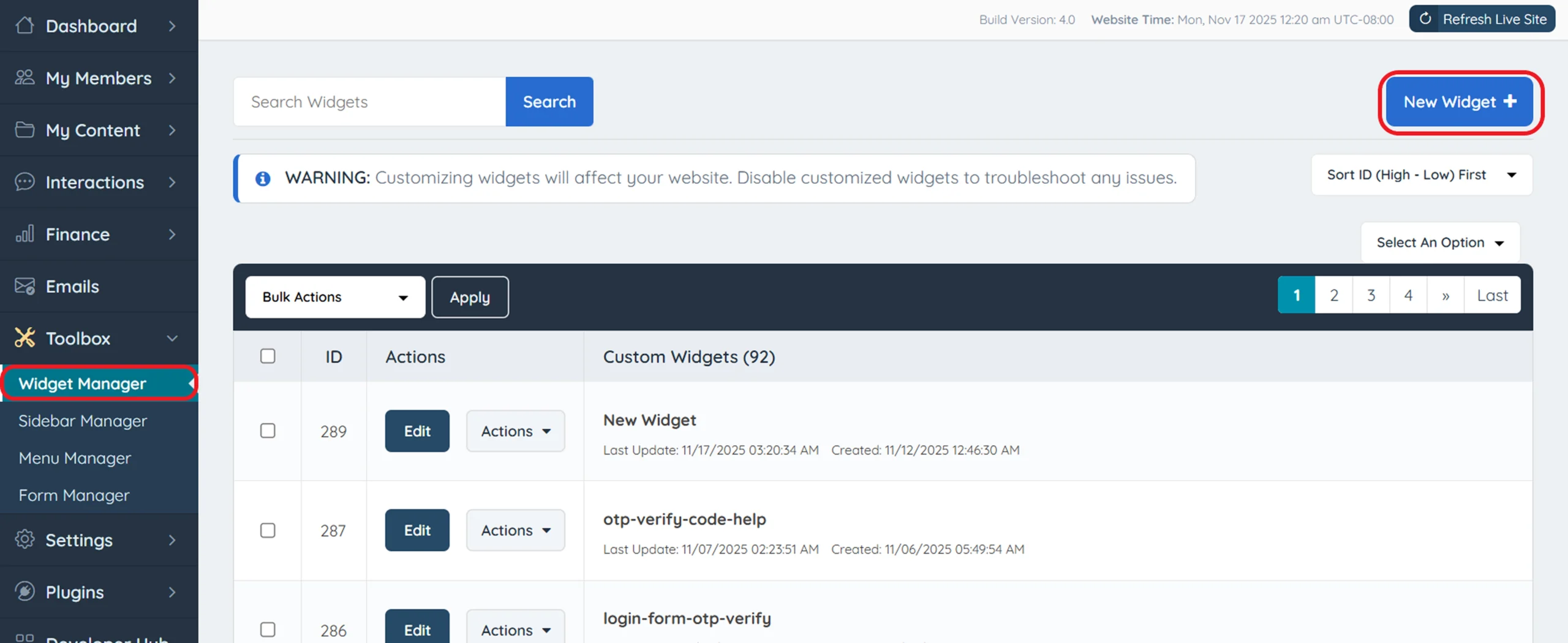The height and width of the screenshot is (643, 1568).
Task: Click the Interactions chat bubble icon
Action: tap(24, 182)
